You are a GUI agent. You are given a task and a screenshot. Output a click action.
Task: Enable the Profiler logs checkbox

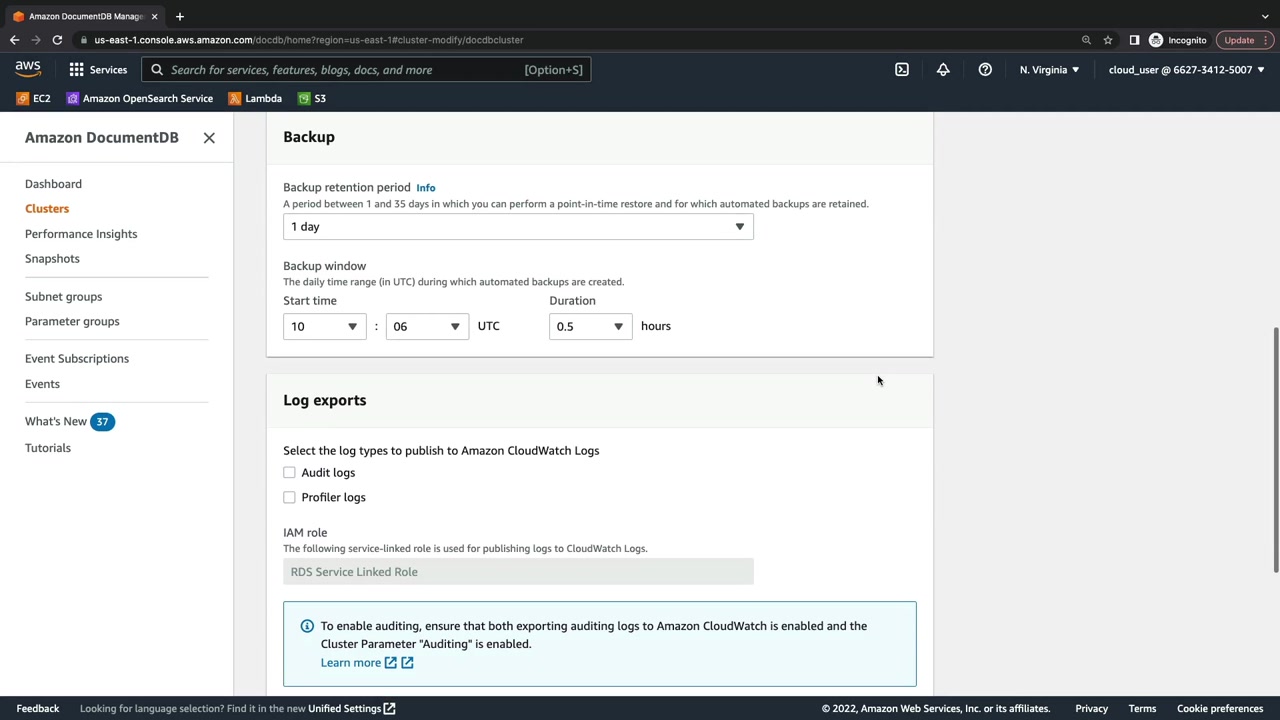point(290,497)
